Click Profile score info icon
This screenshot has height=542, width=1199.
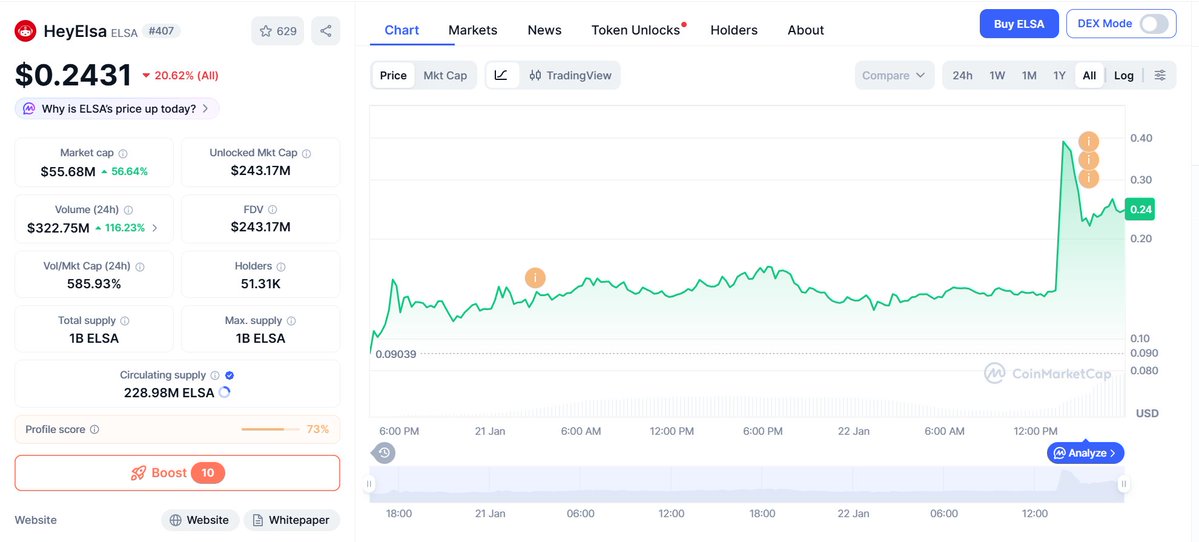point(95,429)
